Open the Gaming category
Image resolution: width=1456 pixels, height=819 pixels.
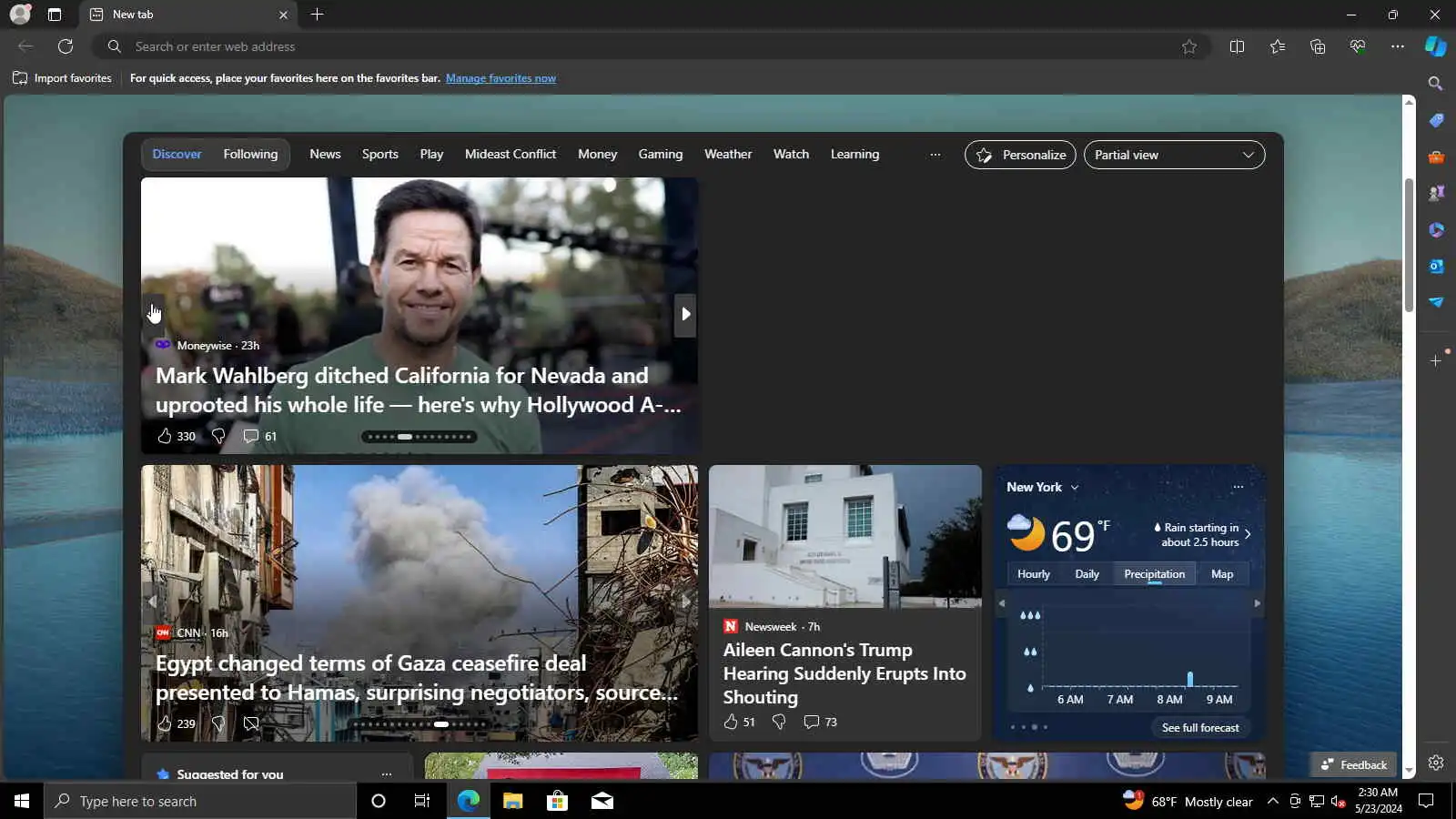coord(661,154)
